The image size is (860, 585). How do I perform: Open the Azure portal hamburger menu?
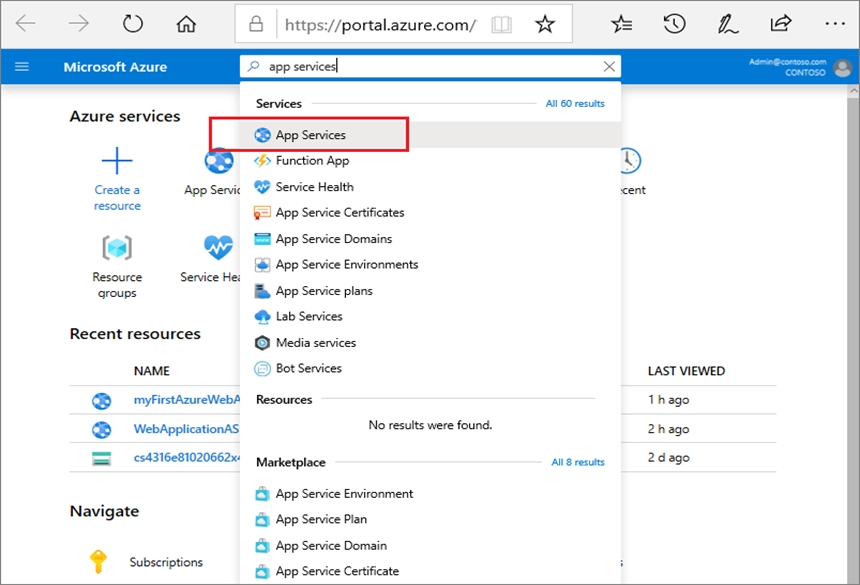[x=22, y=67]
